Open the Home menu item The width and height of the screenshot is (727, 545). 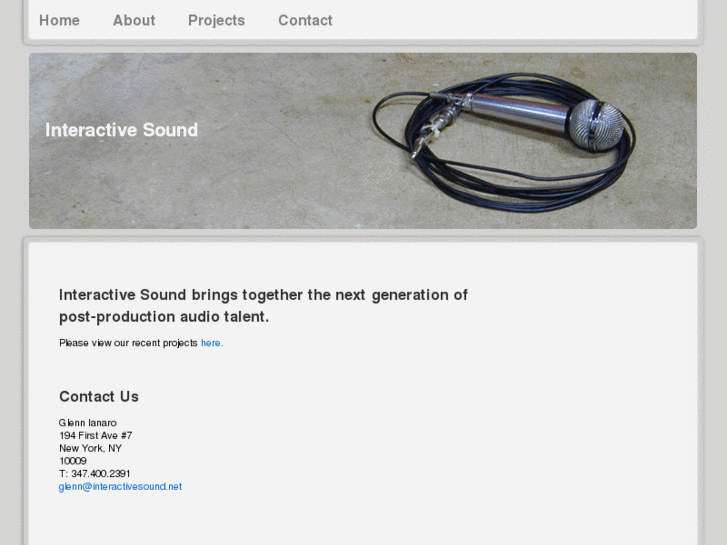[59, 20]
